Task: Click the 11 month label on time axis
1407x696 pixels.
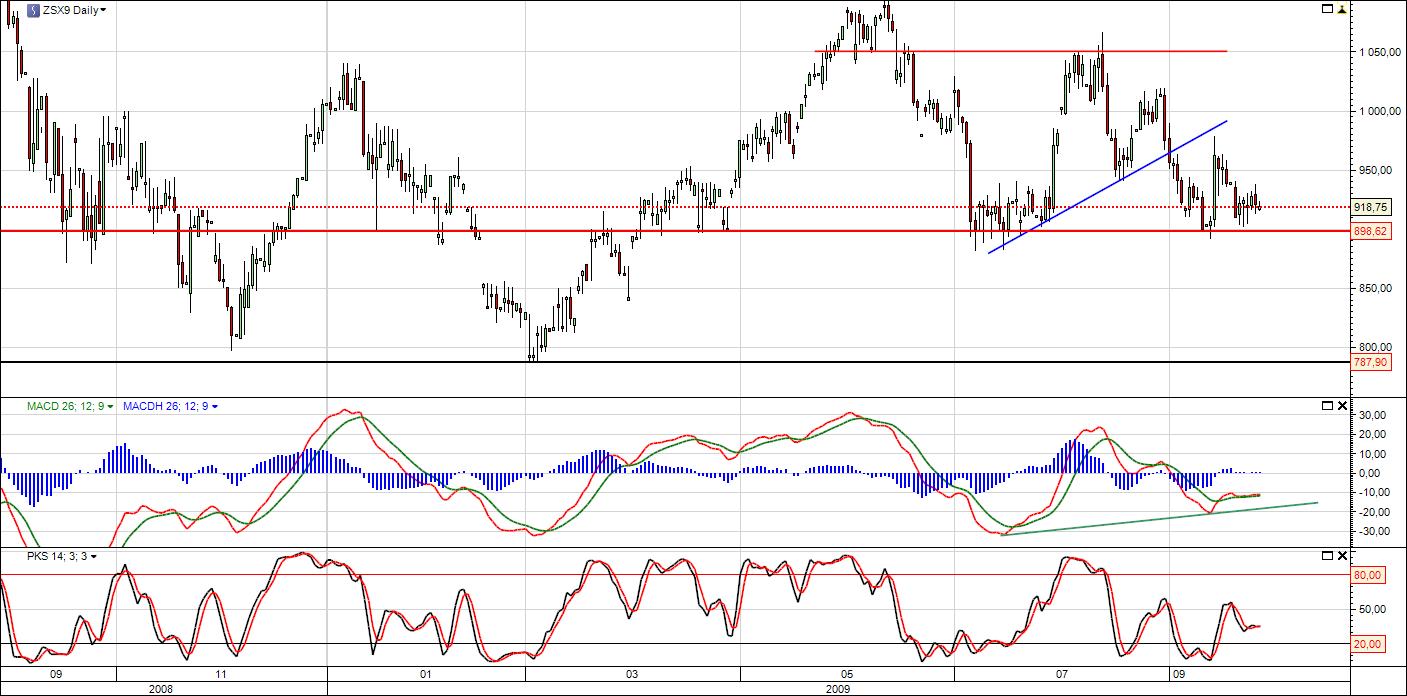Action: click(221, 675)
